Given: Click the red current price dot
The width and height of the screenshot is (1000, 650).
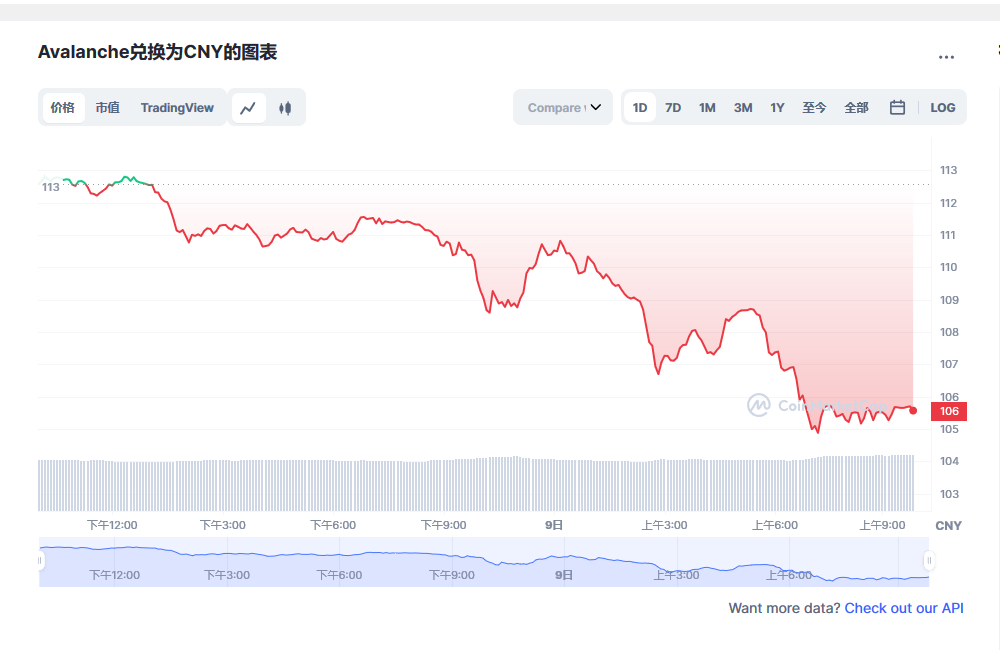Looking at the screenshot, I should [913, 409].
